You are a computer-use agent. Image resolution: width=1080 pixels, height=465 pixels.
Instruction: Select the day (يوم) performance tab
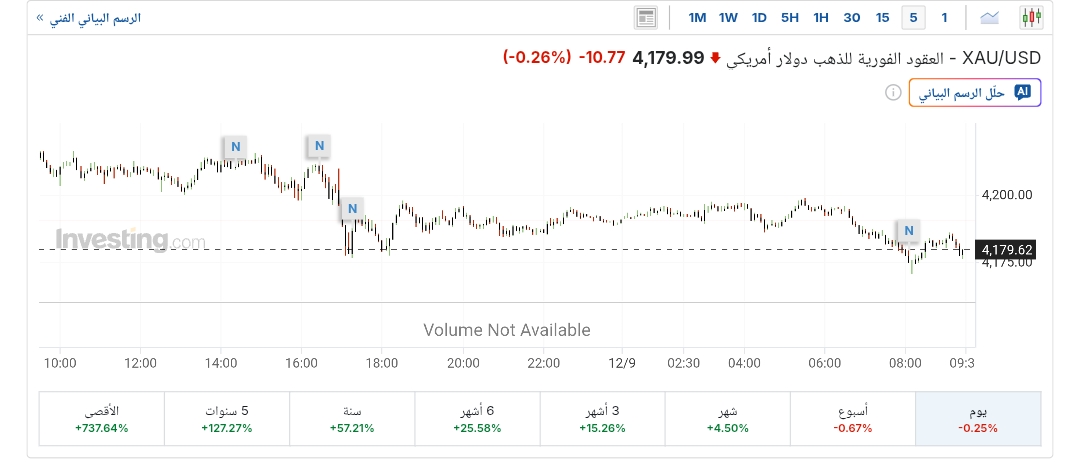click(978, 419)
